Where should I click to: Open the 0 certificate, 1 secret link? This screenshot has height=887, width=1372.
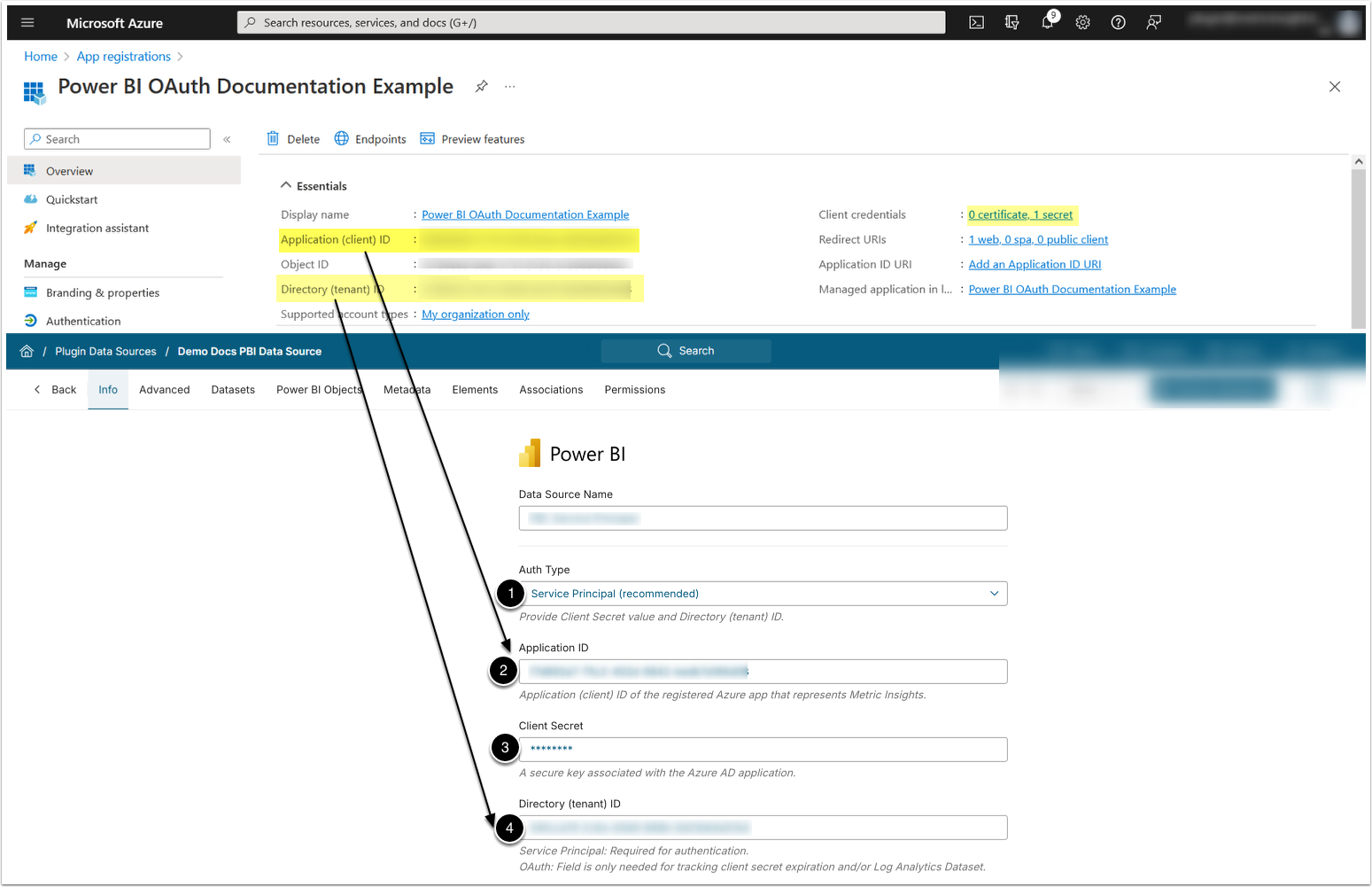[1020, 214]
